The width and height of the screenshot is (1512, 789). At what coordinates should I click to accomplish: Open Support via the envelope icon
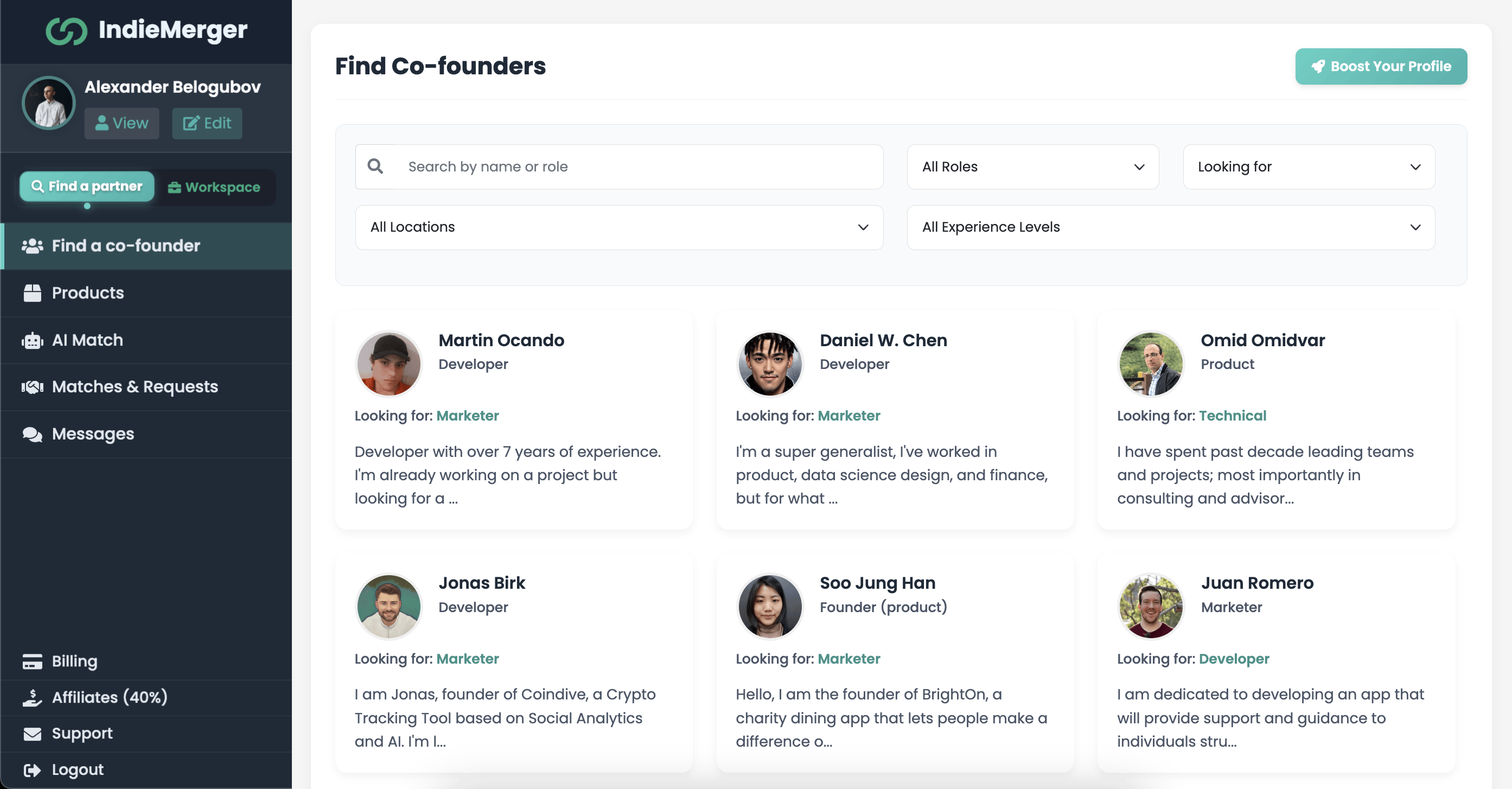pos(31,733)
